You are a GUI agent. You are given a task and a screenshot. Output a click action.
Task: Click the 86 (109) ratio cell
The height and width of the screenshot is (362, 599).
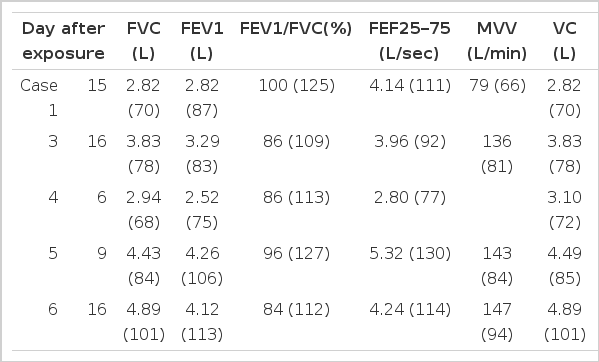(x=296, y=142)
